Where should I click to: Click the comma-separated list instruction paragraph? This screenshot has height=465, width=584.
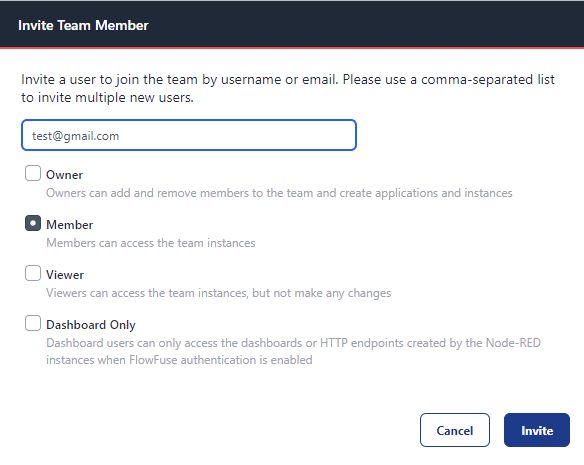point(288,88)
